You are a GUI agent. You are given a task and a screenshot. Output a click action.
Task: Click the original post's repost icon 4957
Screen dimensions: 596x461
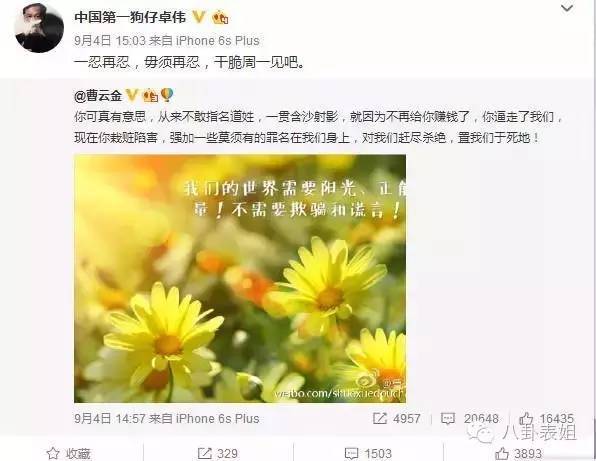pyautogui.click(x=396, y=418)
